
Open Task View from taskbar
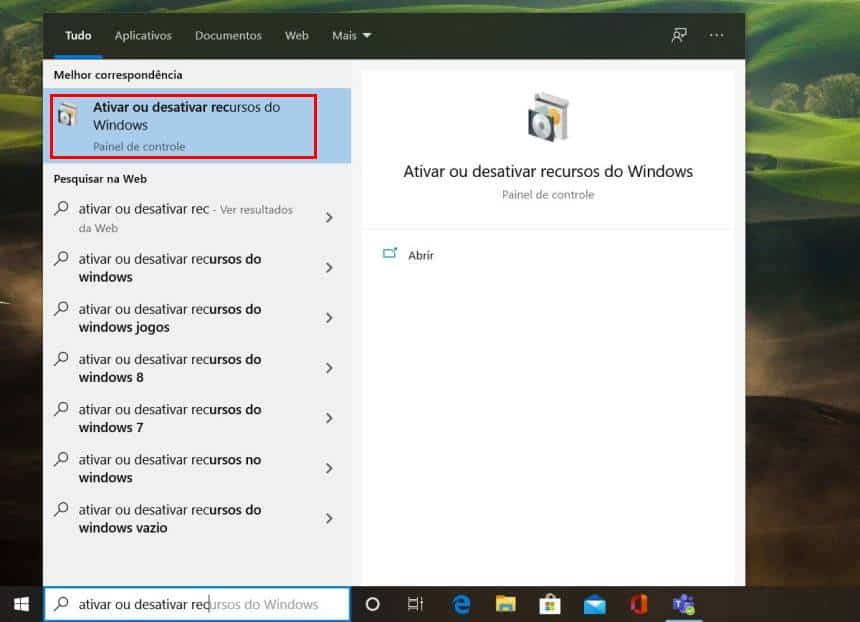pyautogui.click(x=415, y=604)
